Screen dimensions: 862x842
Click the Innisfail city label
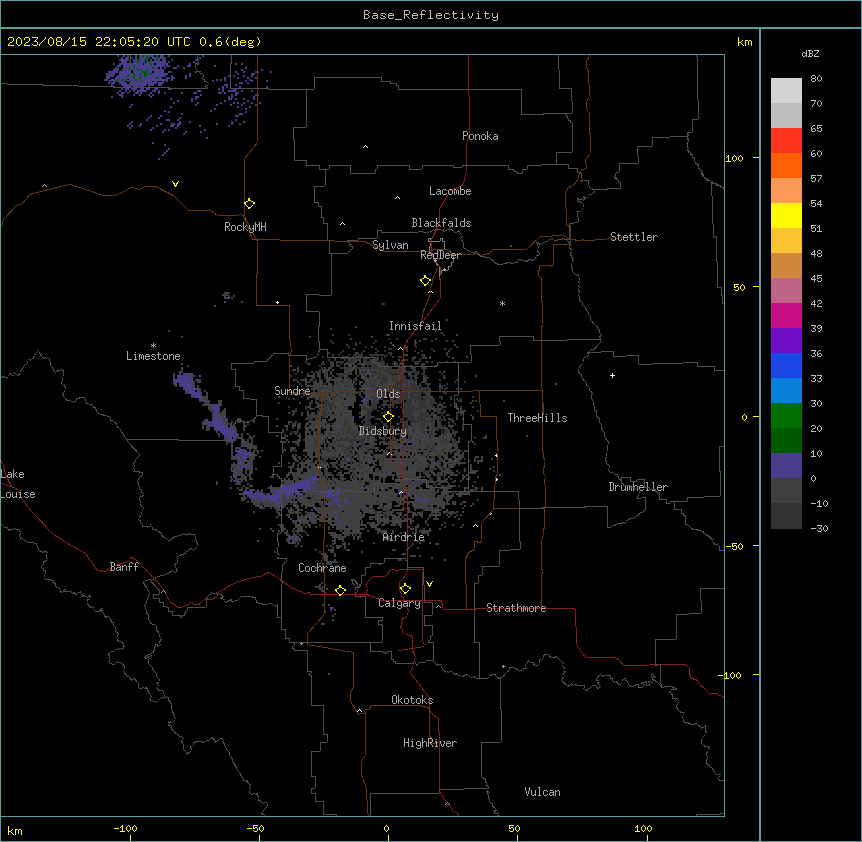click(x=415, y=326)
